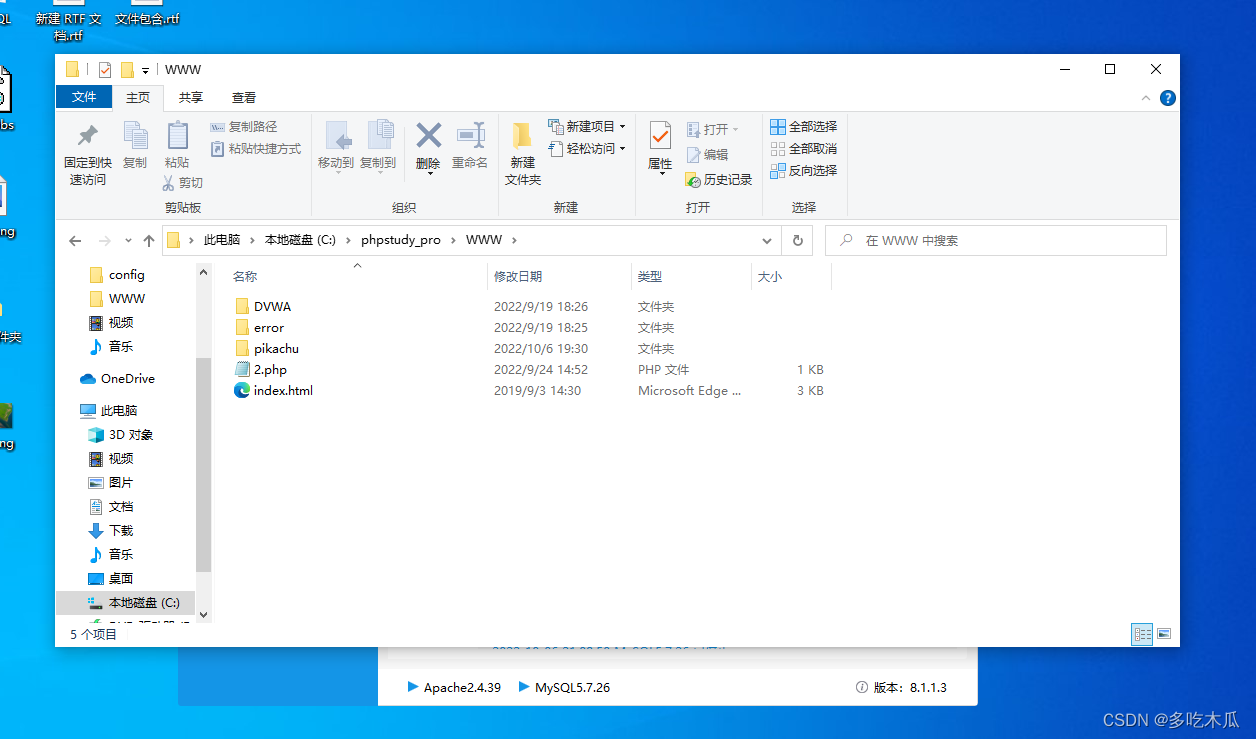Click 反向选择 to invert selection
Image resolution: width=1256 pixels, height=739 pixels.
pos(806,170)
